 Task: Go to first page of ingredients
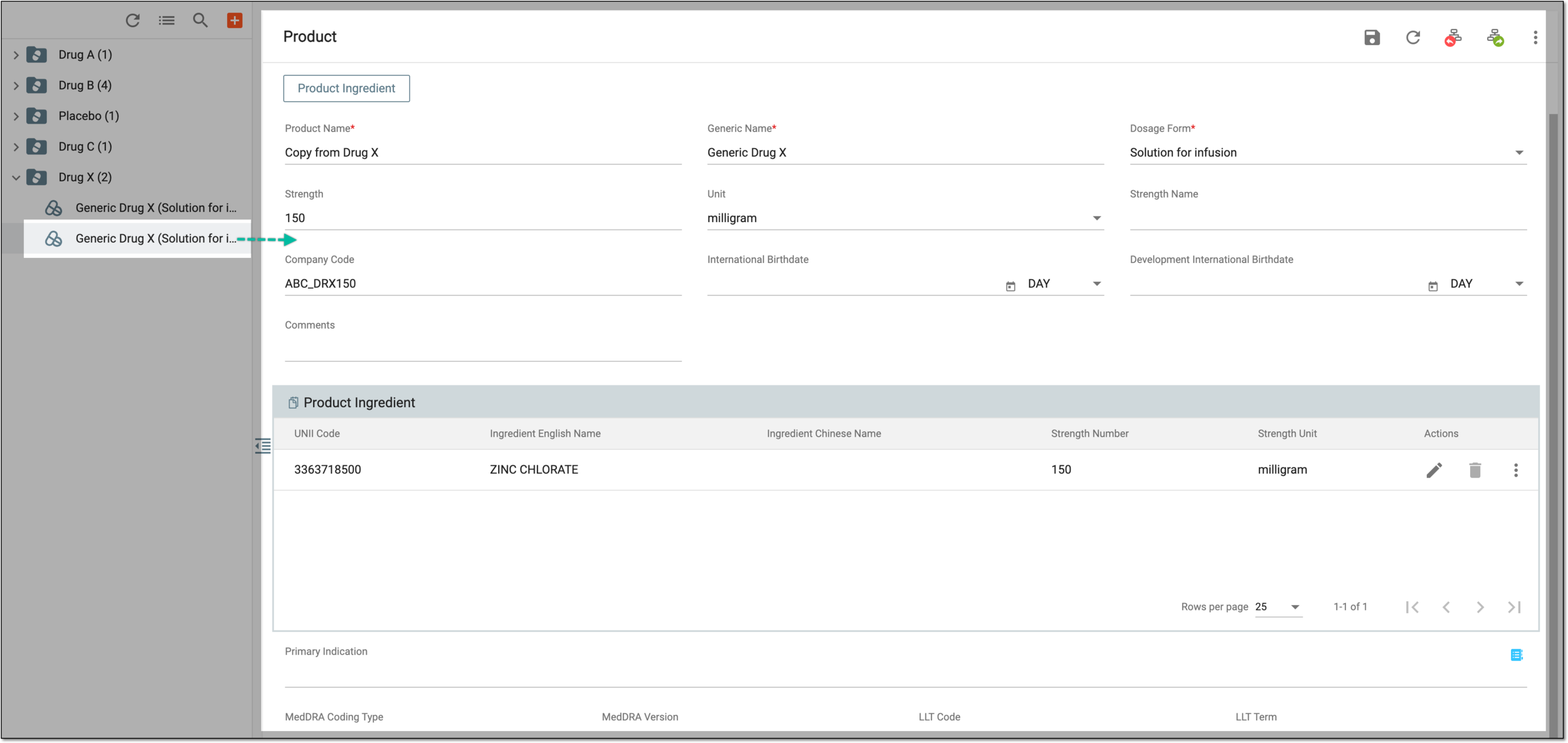click(1412, 607)
